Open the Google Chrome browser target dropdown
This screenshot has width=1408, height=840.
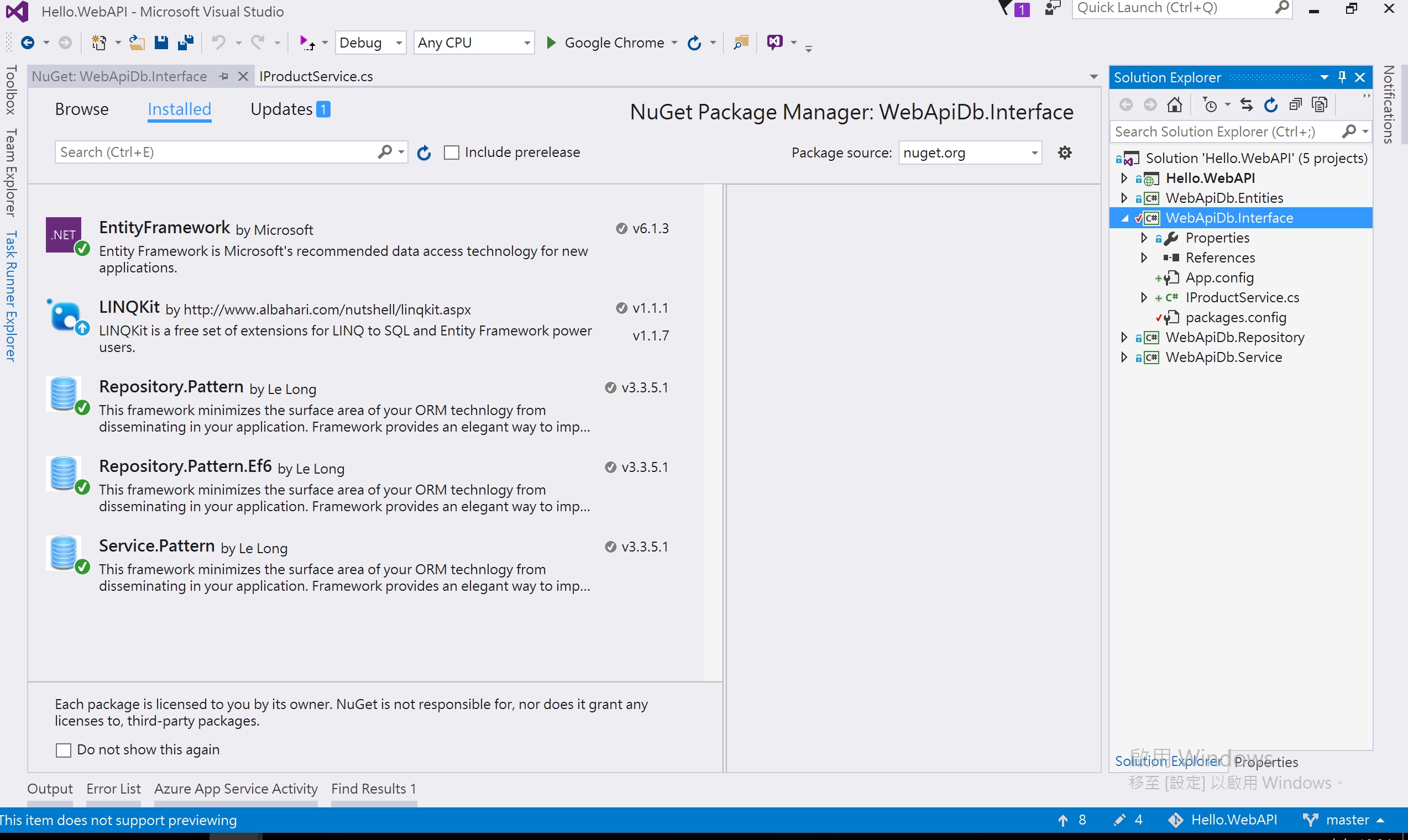tap(674, 43)
